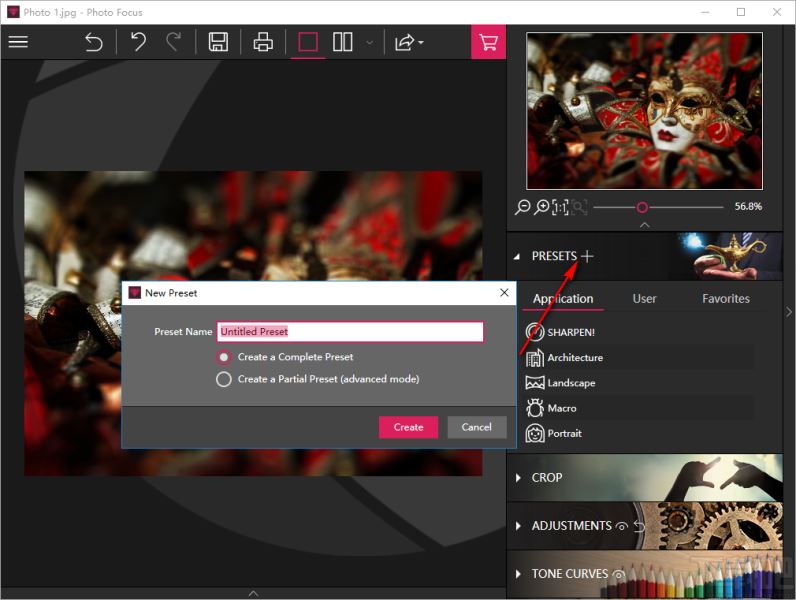This screenshot has width=796, height=600.
Task: Collapse the right side panel arrow
Action: click(x=789, y=312)
